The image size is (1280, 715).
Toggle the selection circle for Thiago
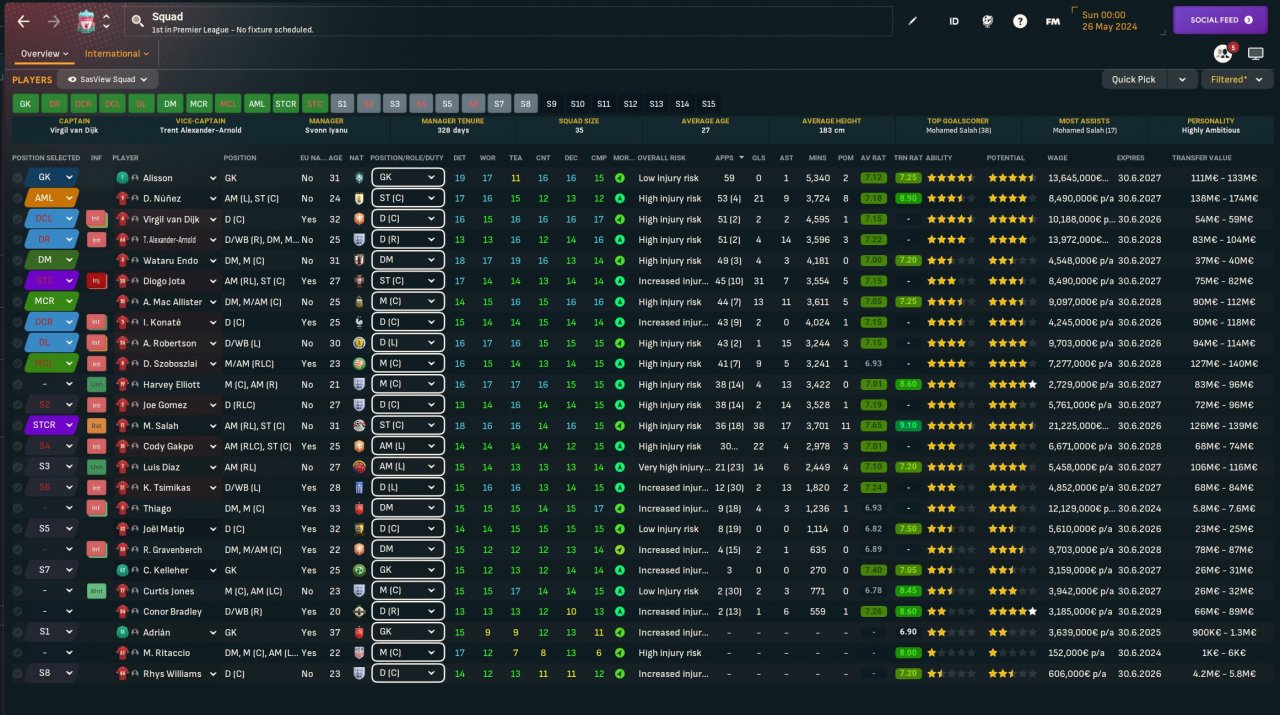pyautogui.click(x=17, y=508)
